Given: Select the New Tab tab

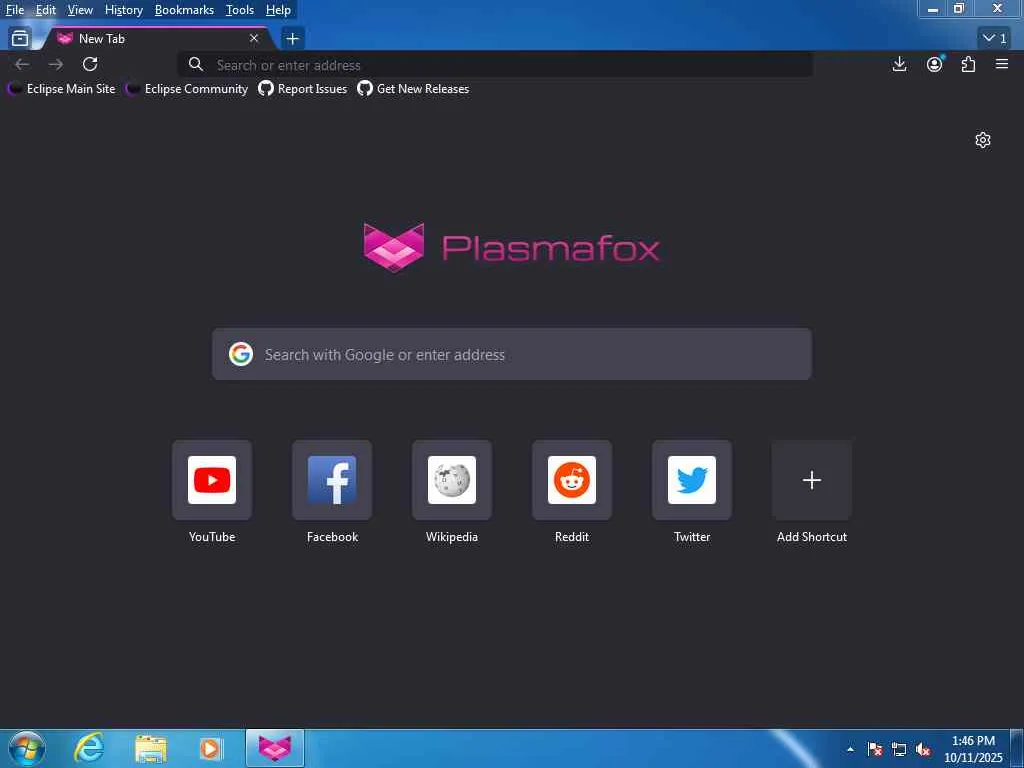Looking at the screenshot, I should pyautogui.click(x=157, y=39).
